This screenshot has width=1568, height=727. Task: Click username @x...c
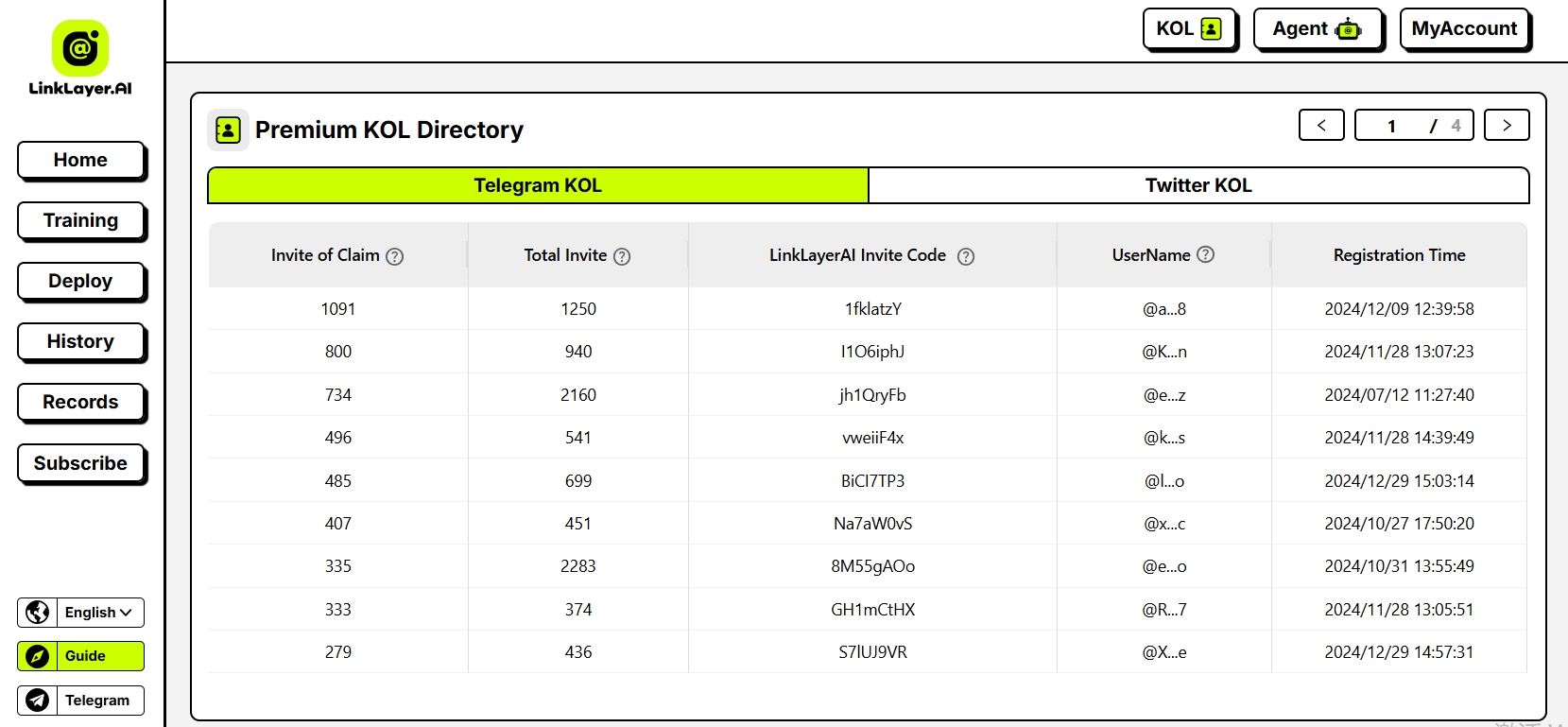1164,524
